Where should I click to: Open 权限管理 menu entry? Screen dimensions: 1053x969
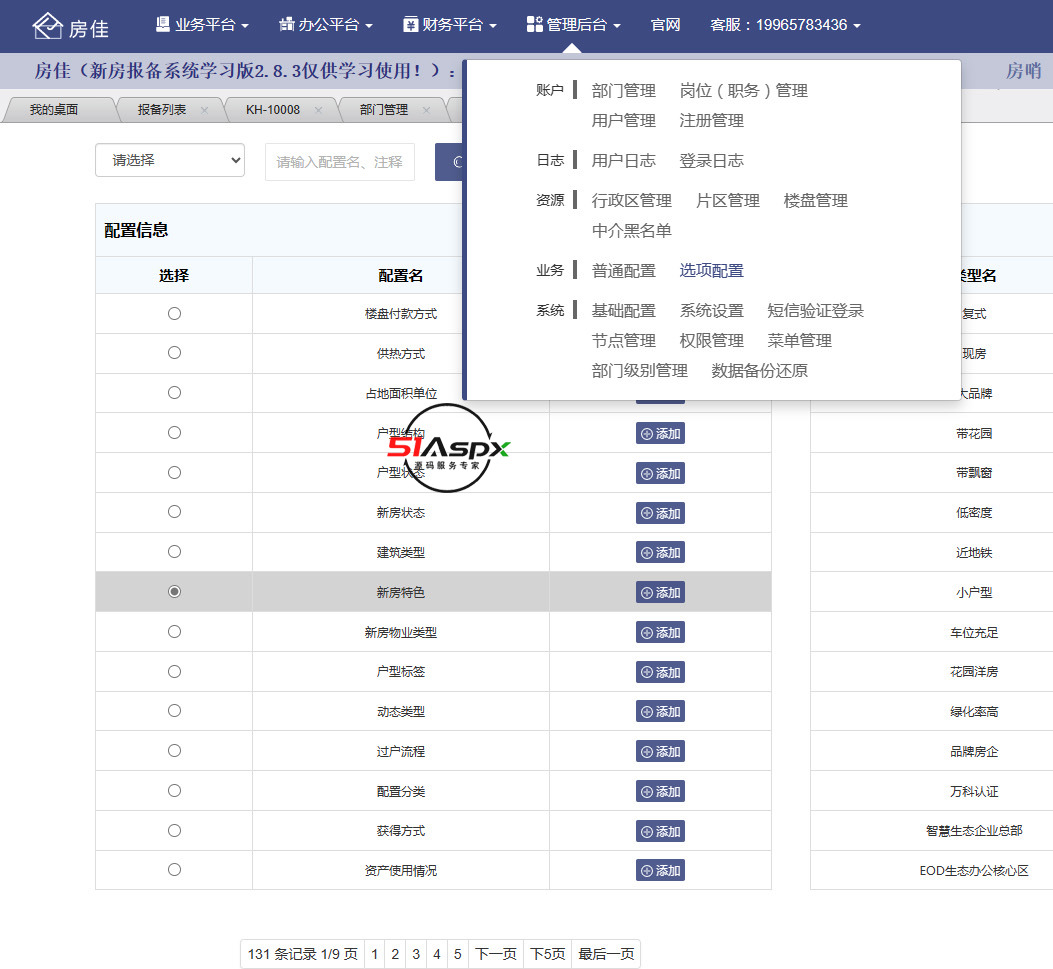pos(711,340)
